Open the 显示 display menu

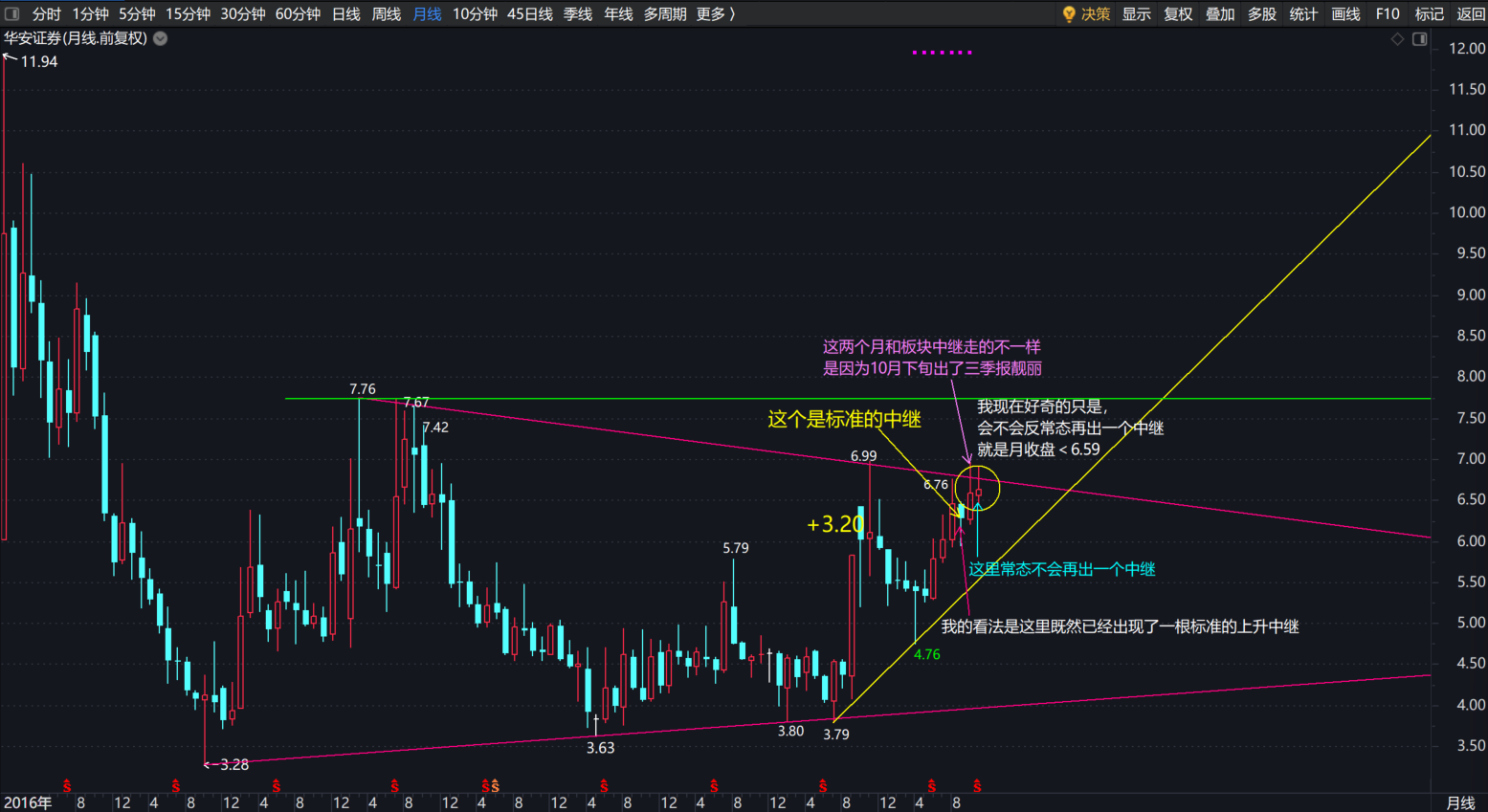1137,13
